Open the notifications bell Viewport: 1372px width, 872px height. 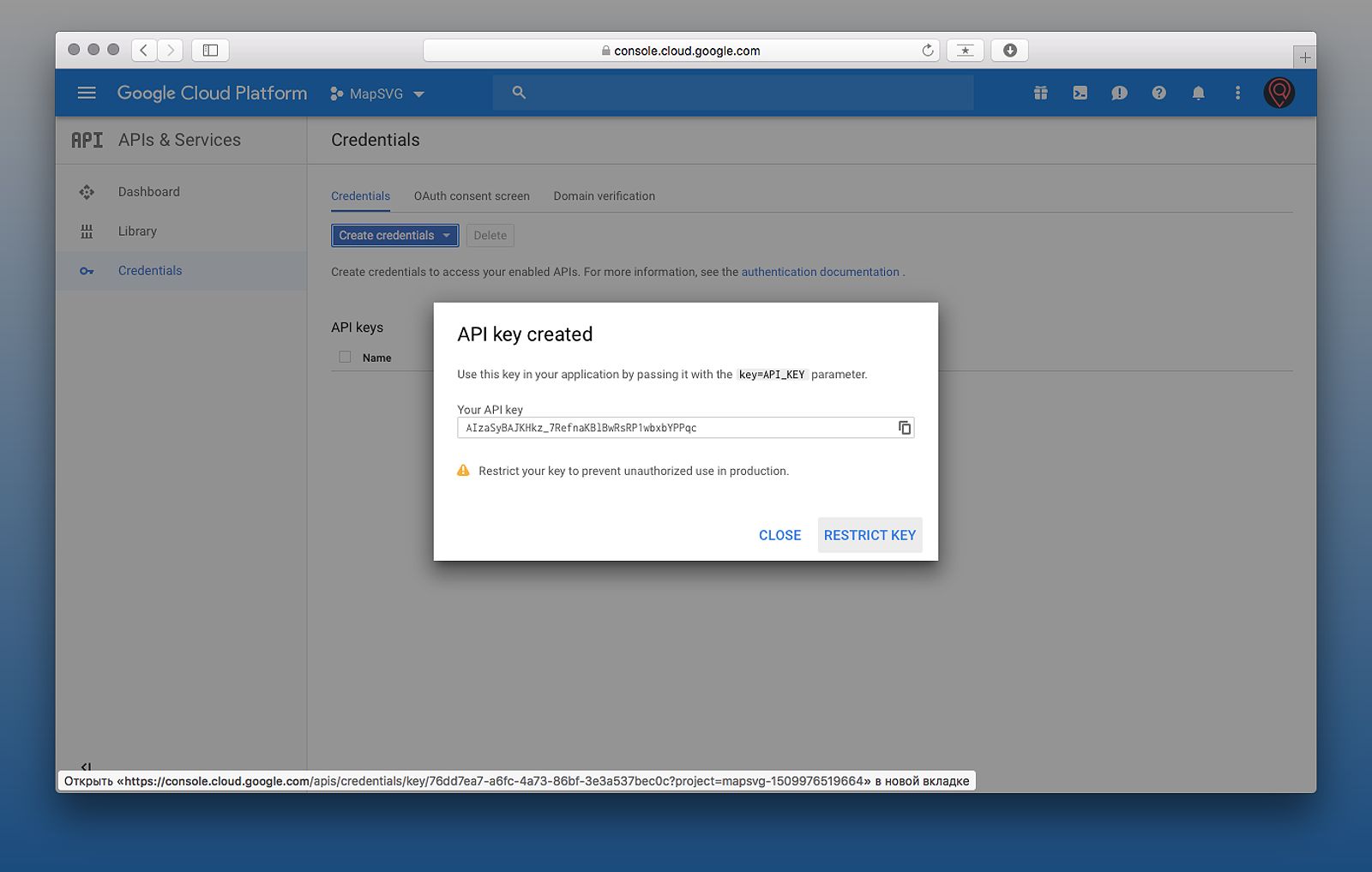coord(1199,93)
